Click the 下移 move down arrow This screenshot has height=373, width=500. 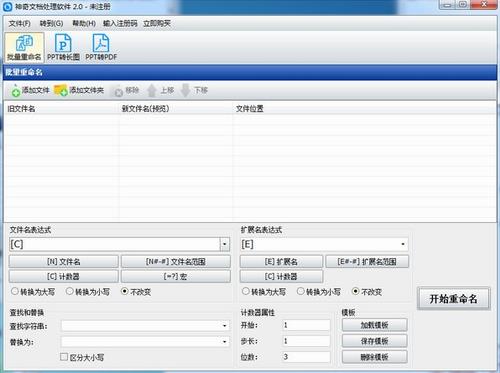coord(185,90)
